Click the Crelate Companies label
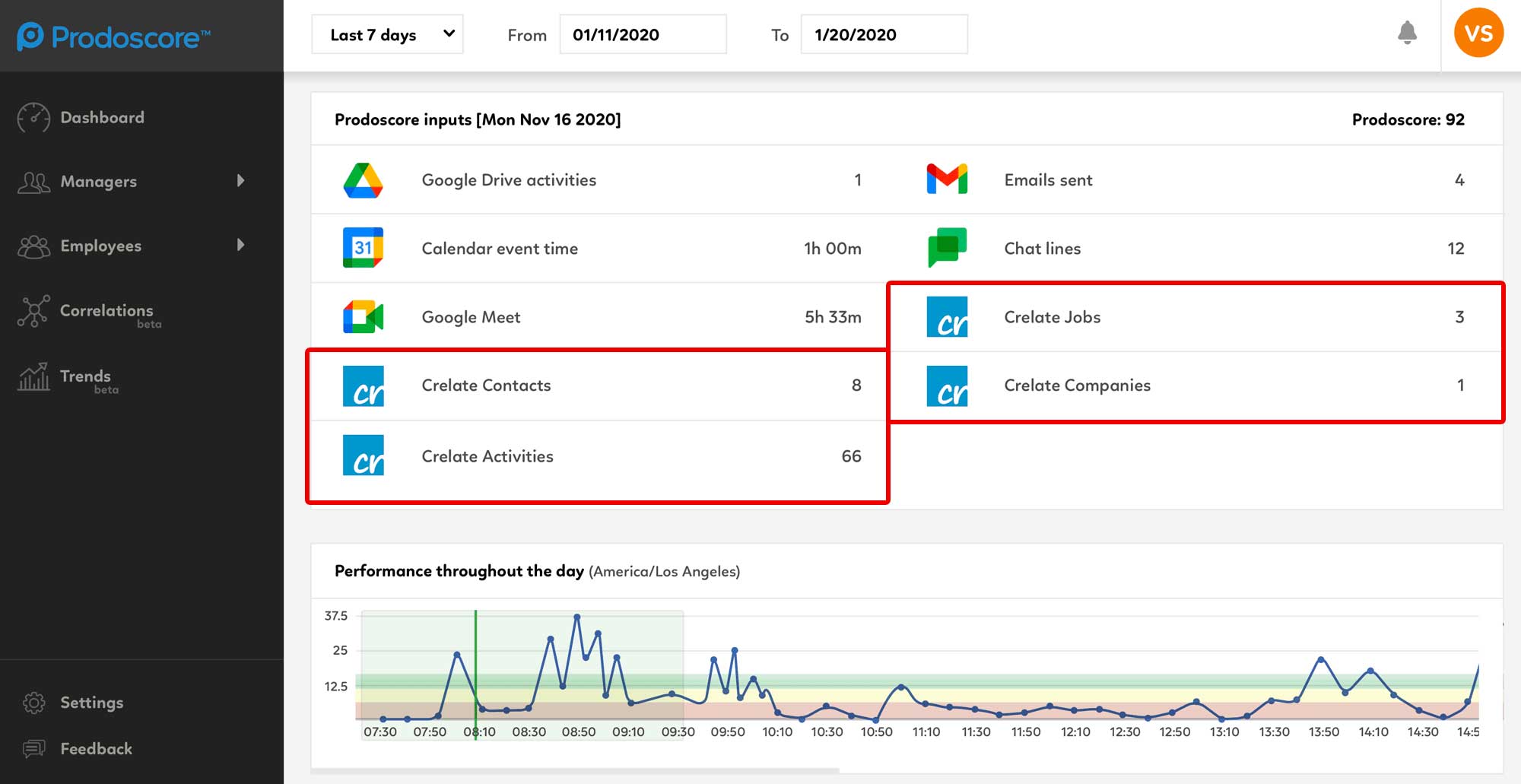 point(1077,386)
